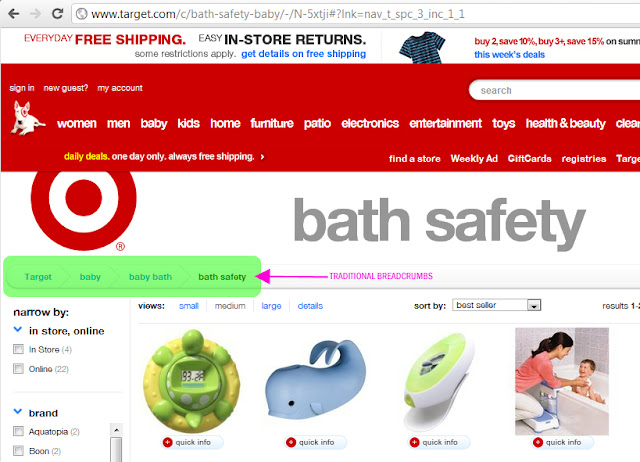Image resolution: width=640 pixels, height=462 pixels.
Task: Click the browser forward arrow
Action: [36, 14]
